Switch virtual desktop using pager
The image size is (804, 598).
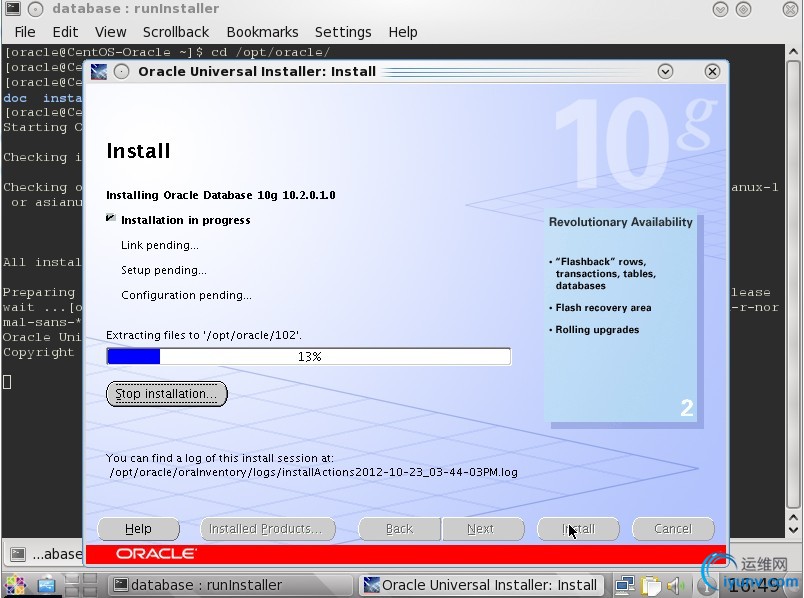(x=81, y=585)
